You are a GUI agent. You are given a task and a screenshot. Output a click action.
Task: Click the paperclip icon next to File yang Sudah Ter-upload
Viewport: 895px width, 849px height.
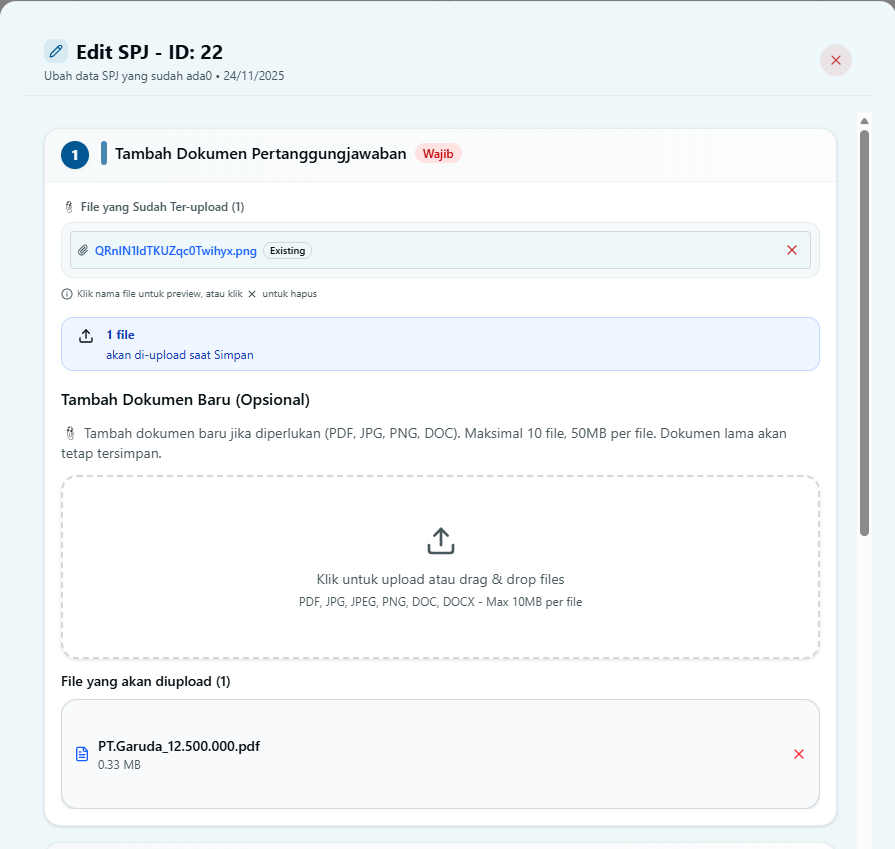click(68, 207)
